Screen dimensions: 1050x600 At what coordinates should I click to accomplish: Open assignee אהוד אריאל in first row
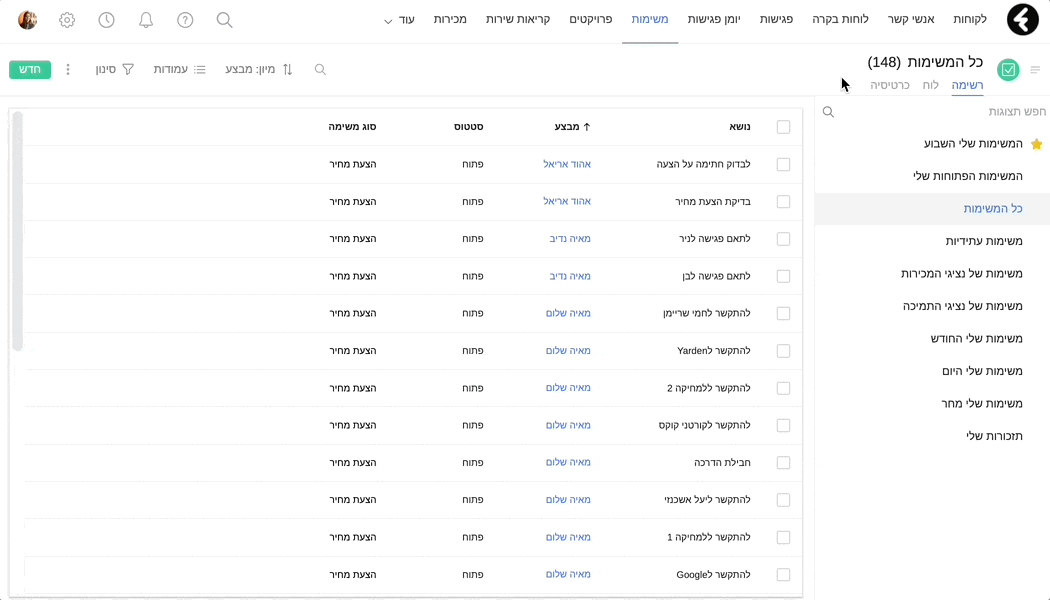[567, 164]
